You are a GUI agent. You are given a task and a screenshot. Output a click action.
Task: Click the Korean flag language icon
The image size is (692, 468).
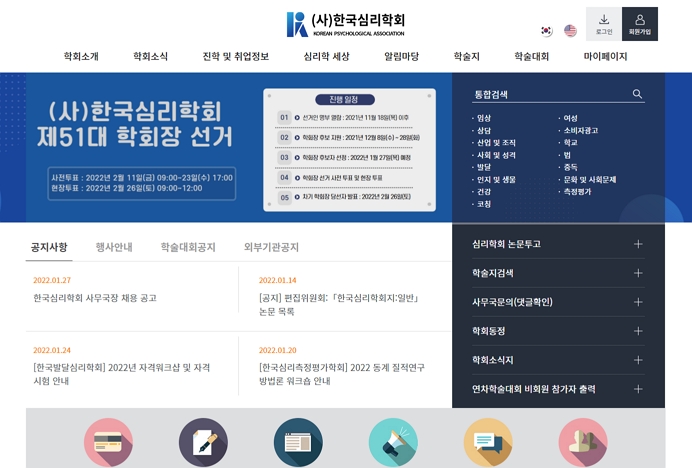pyautogui.click(x=546, y=31)
